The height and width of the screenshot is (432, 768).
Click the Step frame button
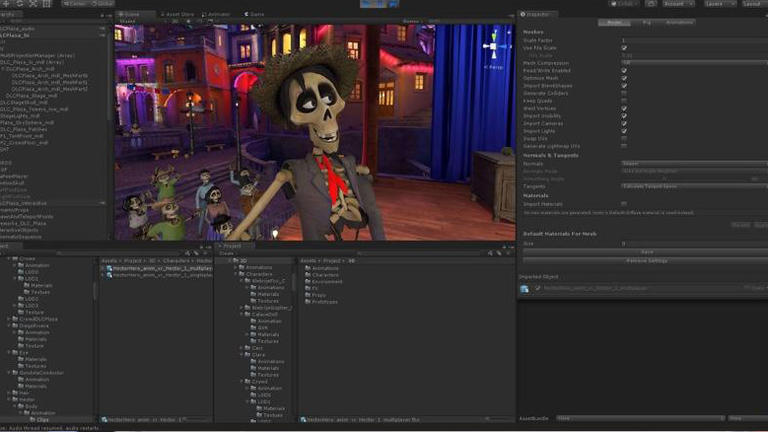[393, 3]
